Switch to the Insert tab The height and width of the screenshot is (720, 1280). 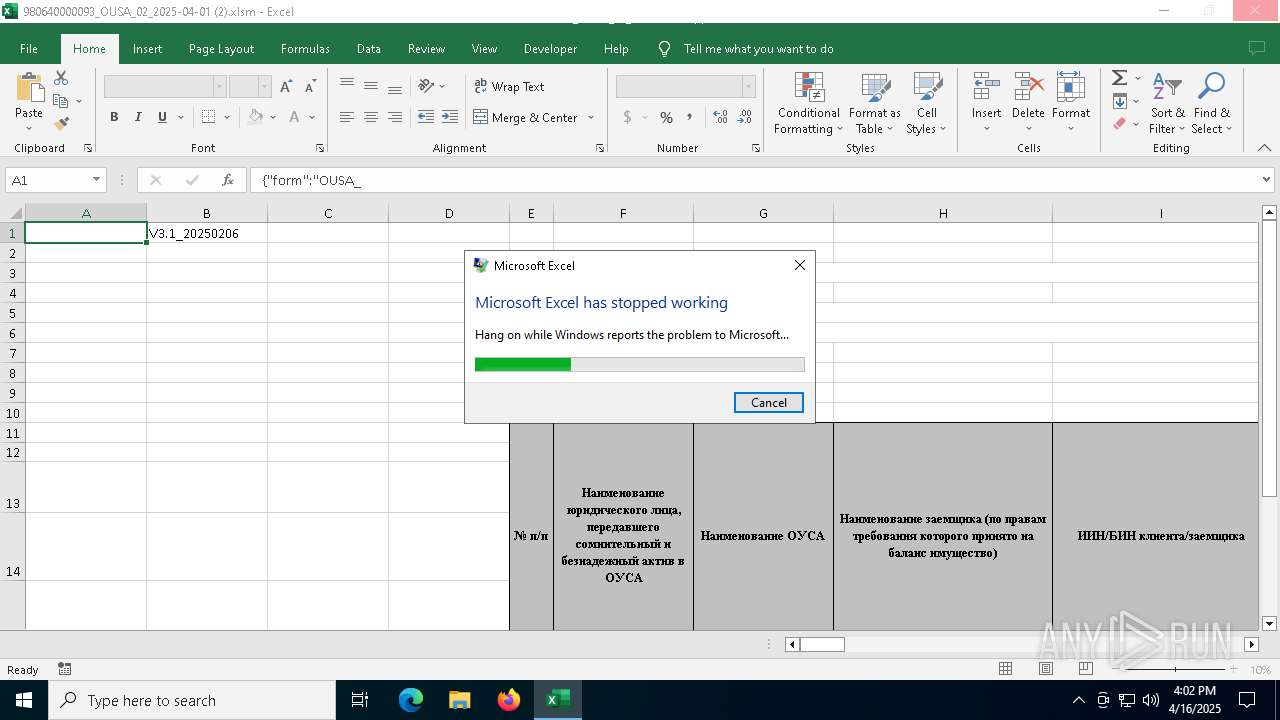coord(147,49)
